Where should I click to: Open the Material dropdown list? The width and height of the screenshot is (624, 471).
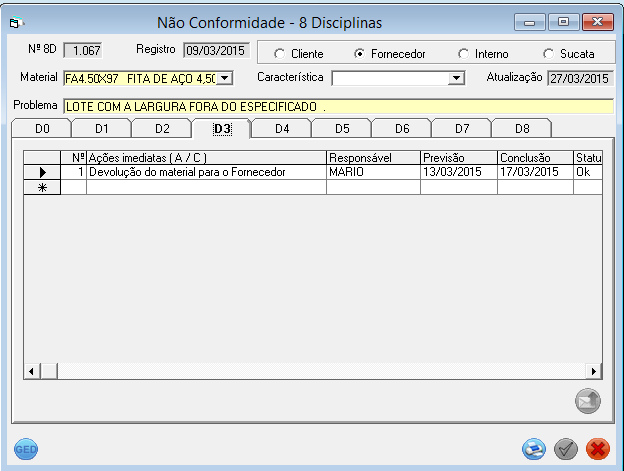(x=224, y=78)
